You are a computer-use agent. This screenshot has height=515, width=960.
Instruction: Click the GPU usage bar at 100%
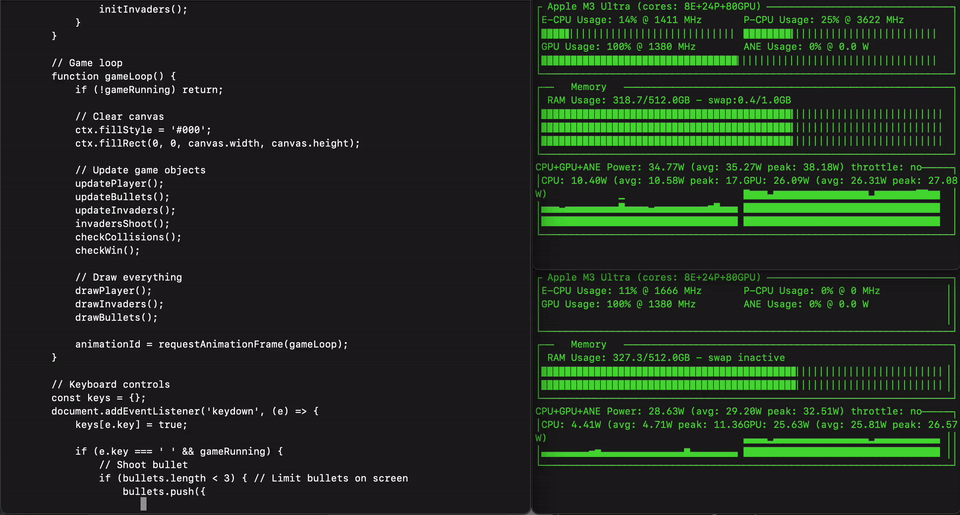(738, 61)
